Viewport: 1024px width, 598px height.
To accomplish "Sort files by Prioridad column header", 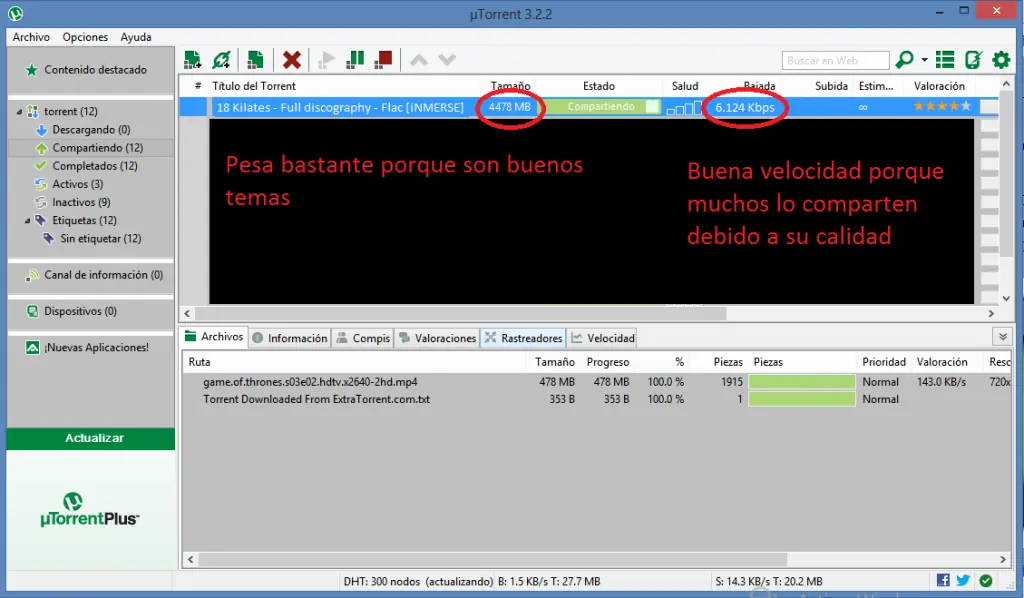I will tap(884, 362).
